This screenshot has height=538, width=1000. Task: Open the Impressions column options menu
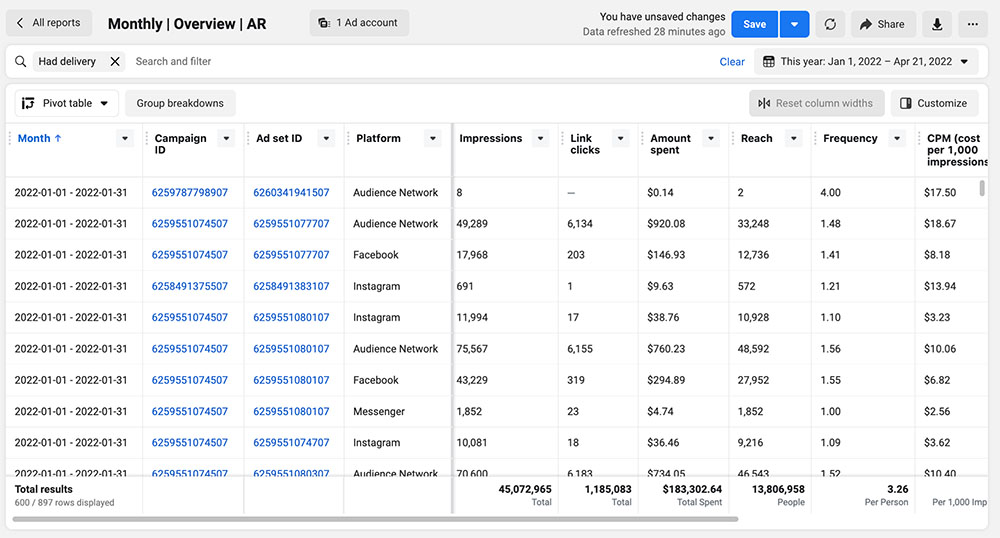click(x=541, y=139)
